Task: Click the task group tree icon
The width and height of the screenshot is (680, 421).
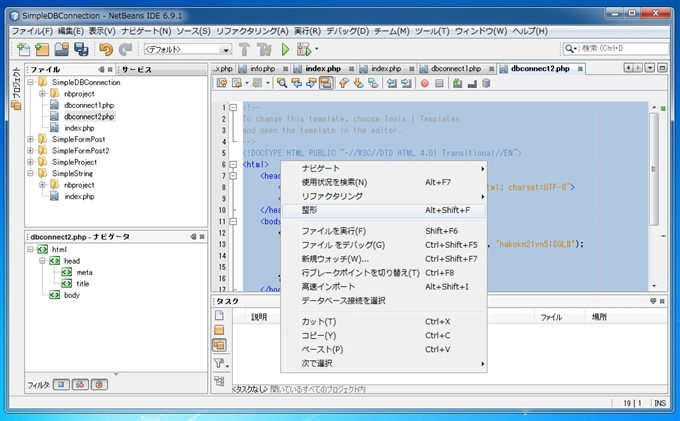Action: click(219, 381)
